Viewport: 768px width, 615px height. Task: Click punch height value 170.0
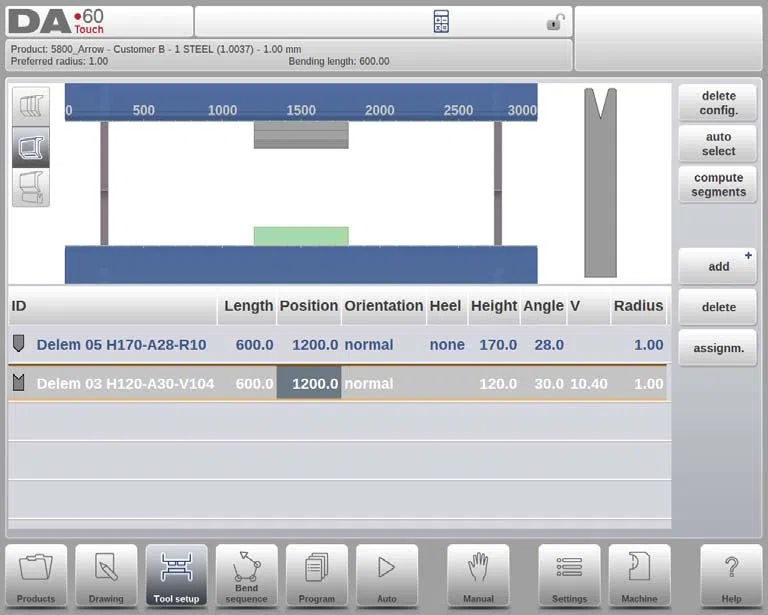point(498,345)
